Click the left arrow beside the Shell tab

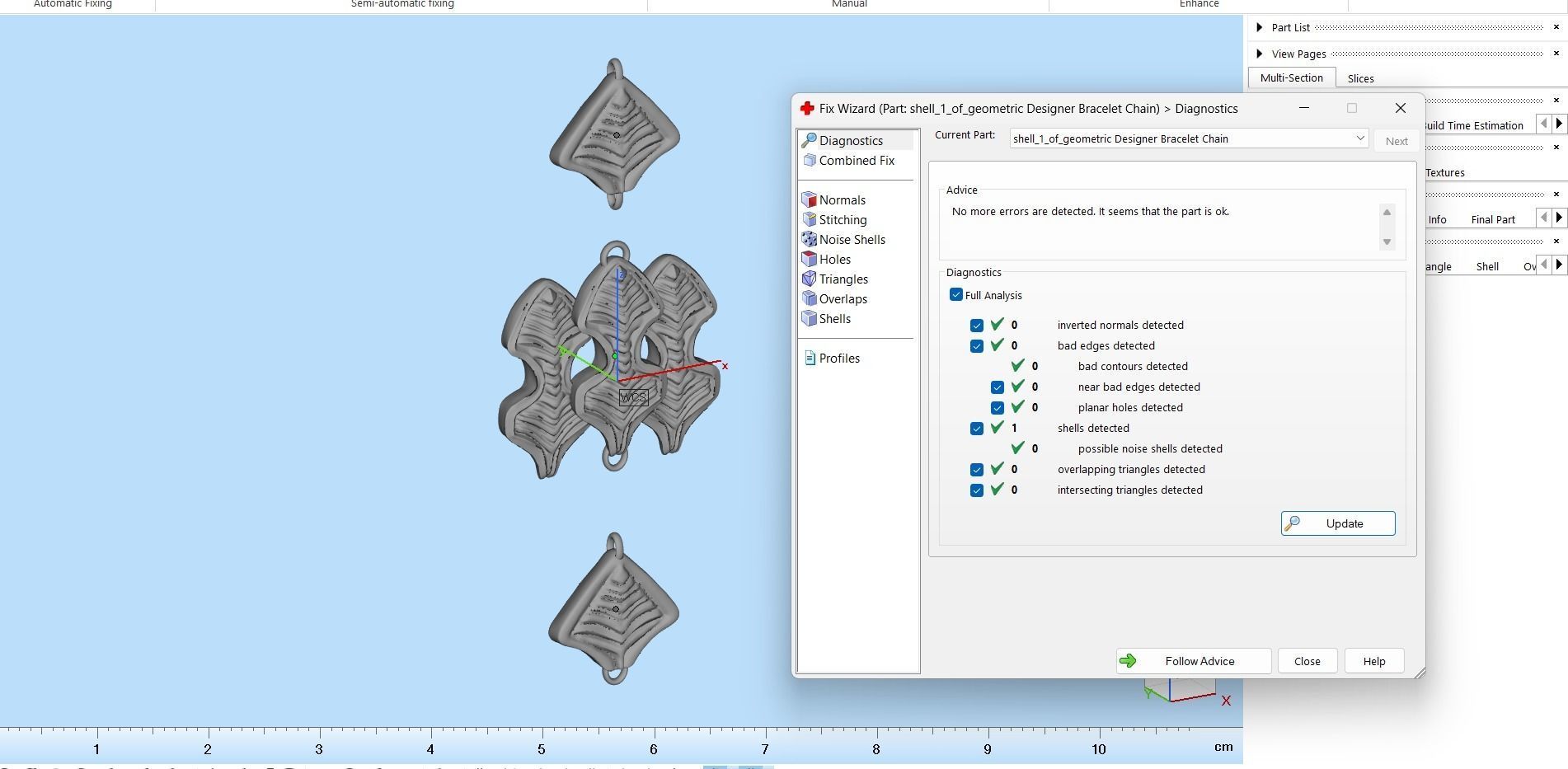point(1543,265)
